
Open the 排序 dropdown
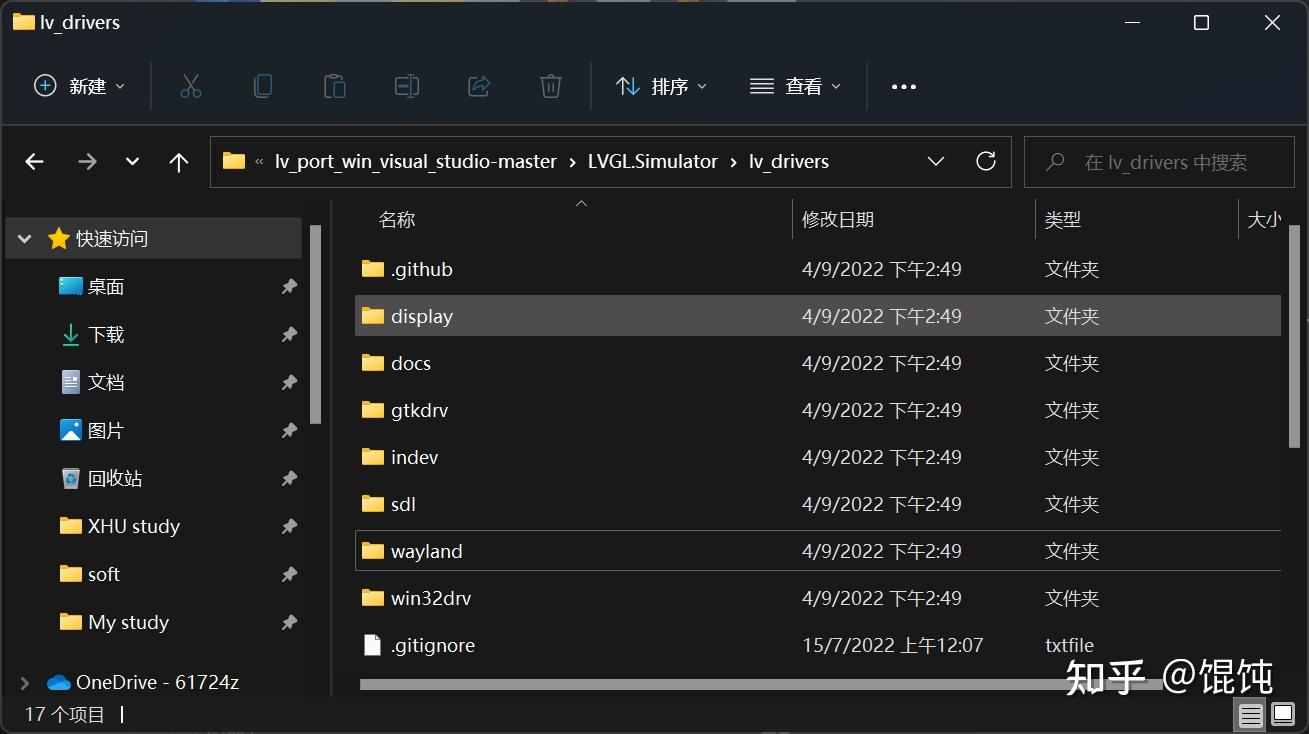click(x=661, y=86)
